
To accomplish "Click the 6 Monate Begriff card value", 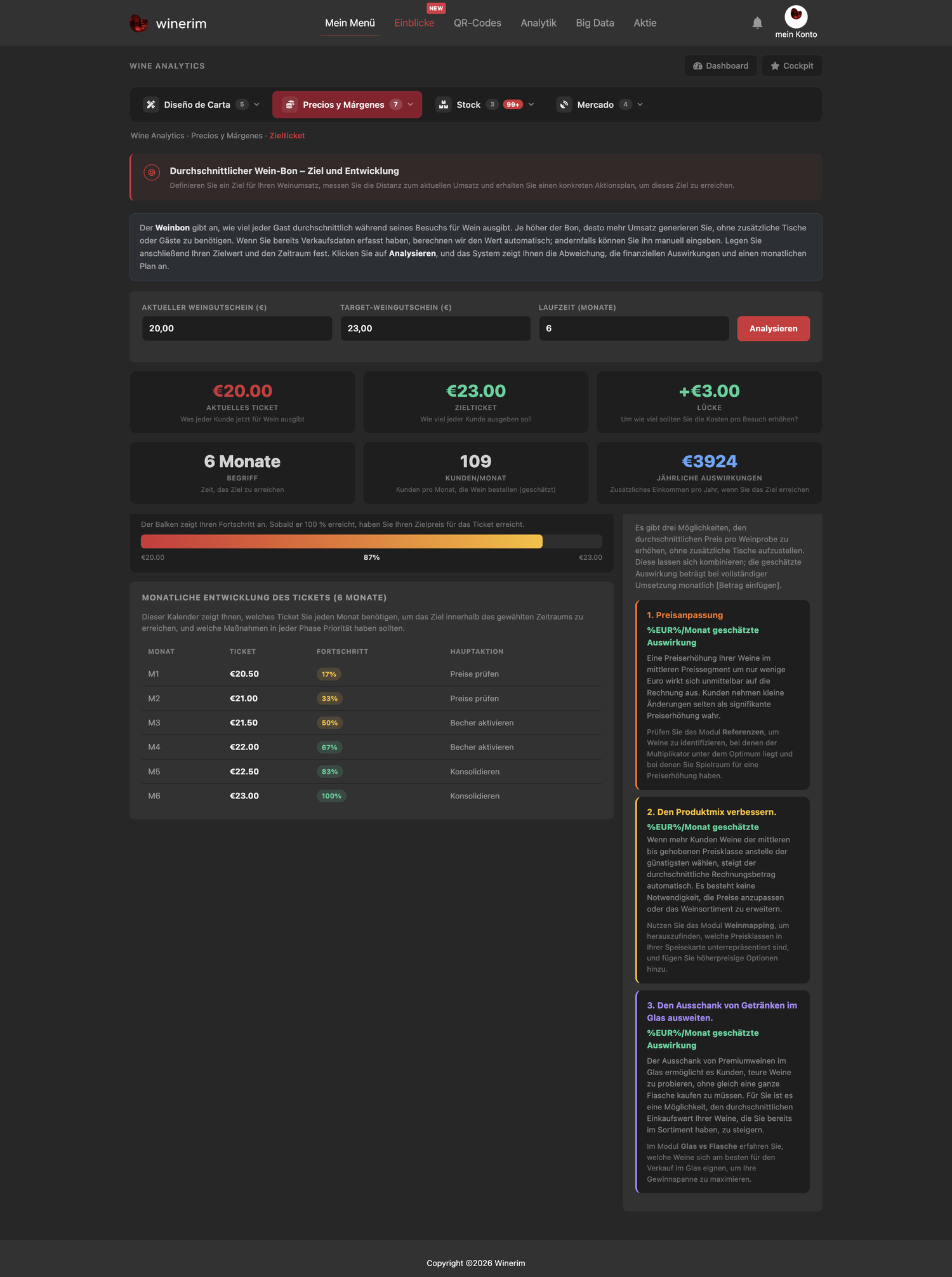I will (242, 461).
